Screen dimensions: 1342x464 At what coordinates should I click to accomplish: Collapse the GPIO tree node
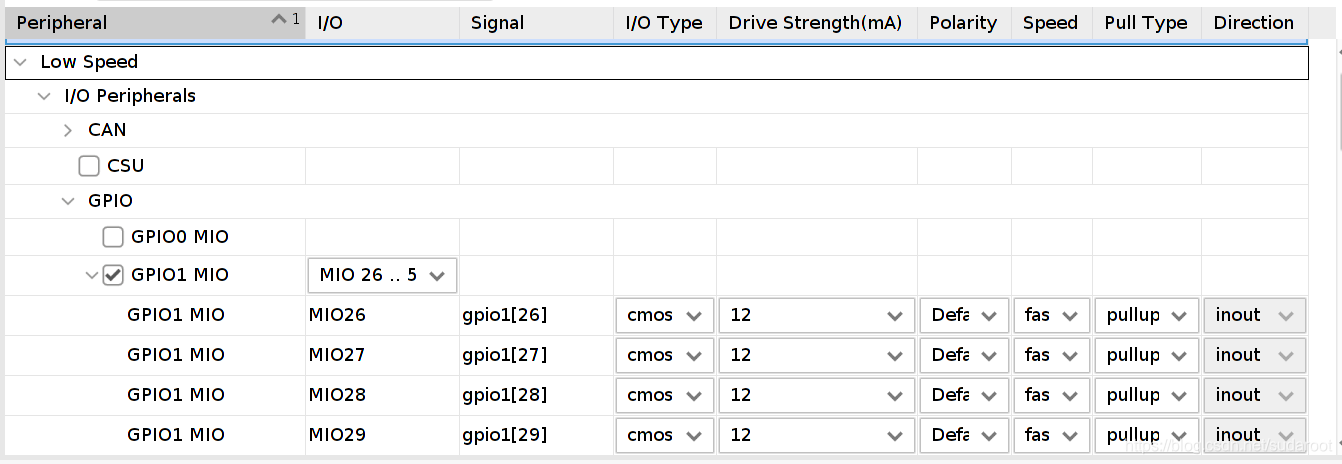pyautogui.click(x=68, y=201)
